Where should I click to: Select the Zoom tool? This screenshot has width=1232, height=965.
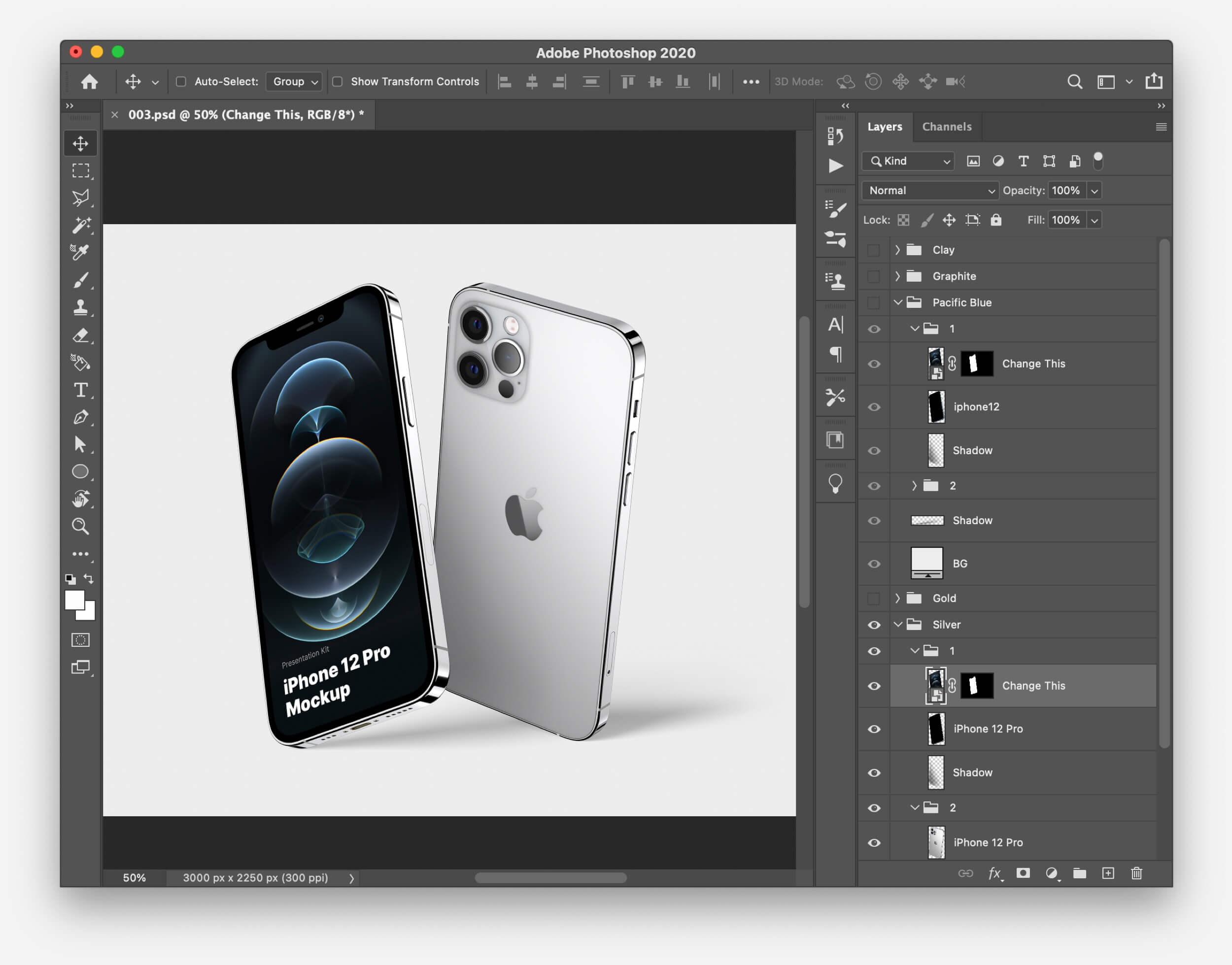coord(80,526)
